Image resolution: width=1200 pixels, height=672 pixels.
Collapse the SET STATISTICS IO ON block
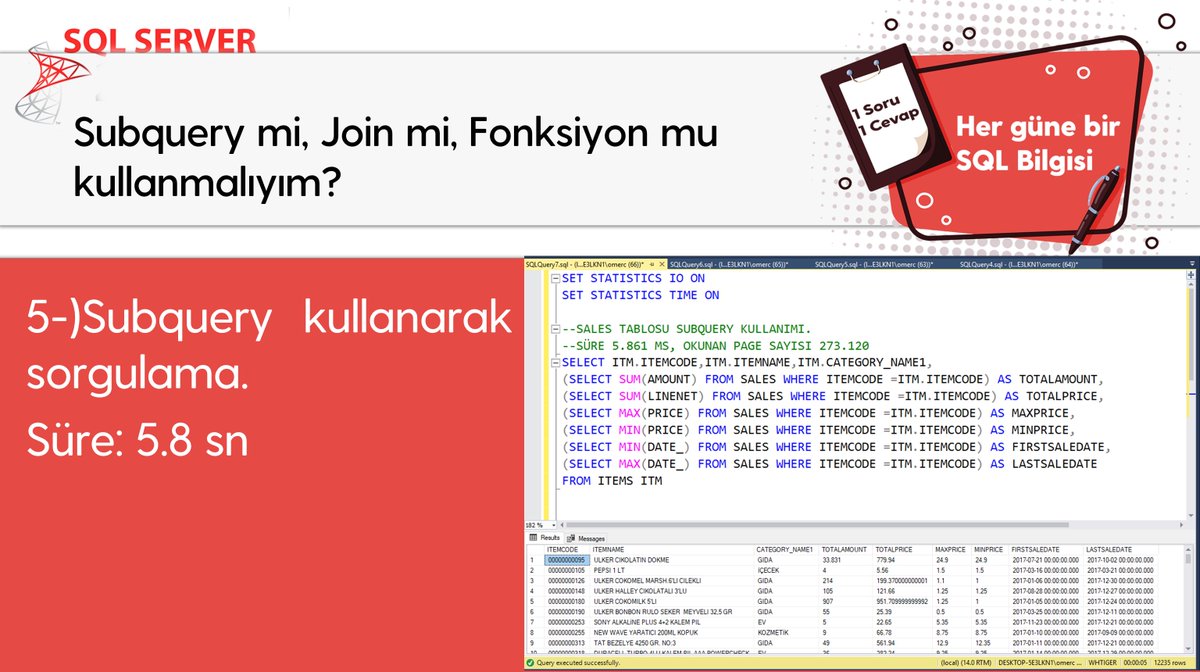click(556, 278)
